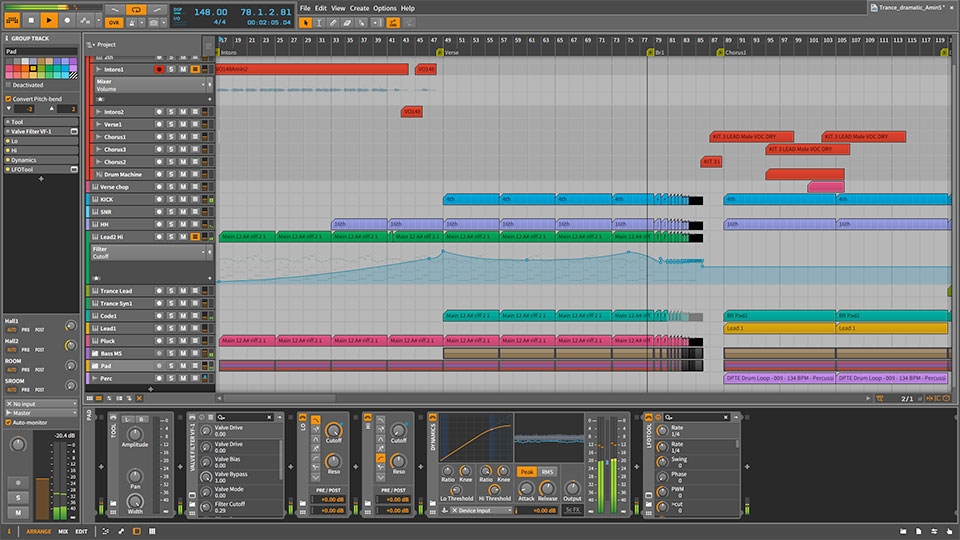Viewport: 960px width, 540px height.
Task: Click the global Record button
Action: [68, 20]
